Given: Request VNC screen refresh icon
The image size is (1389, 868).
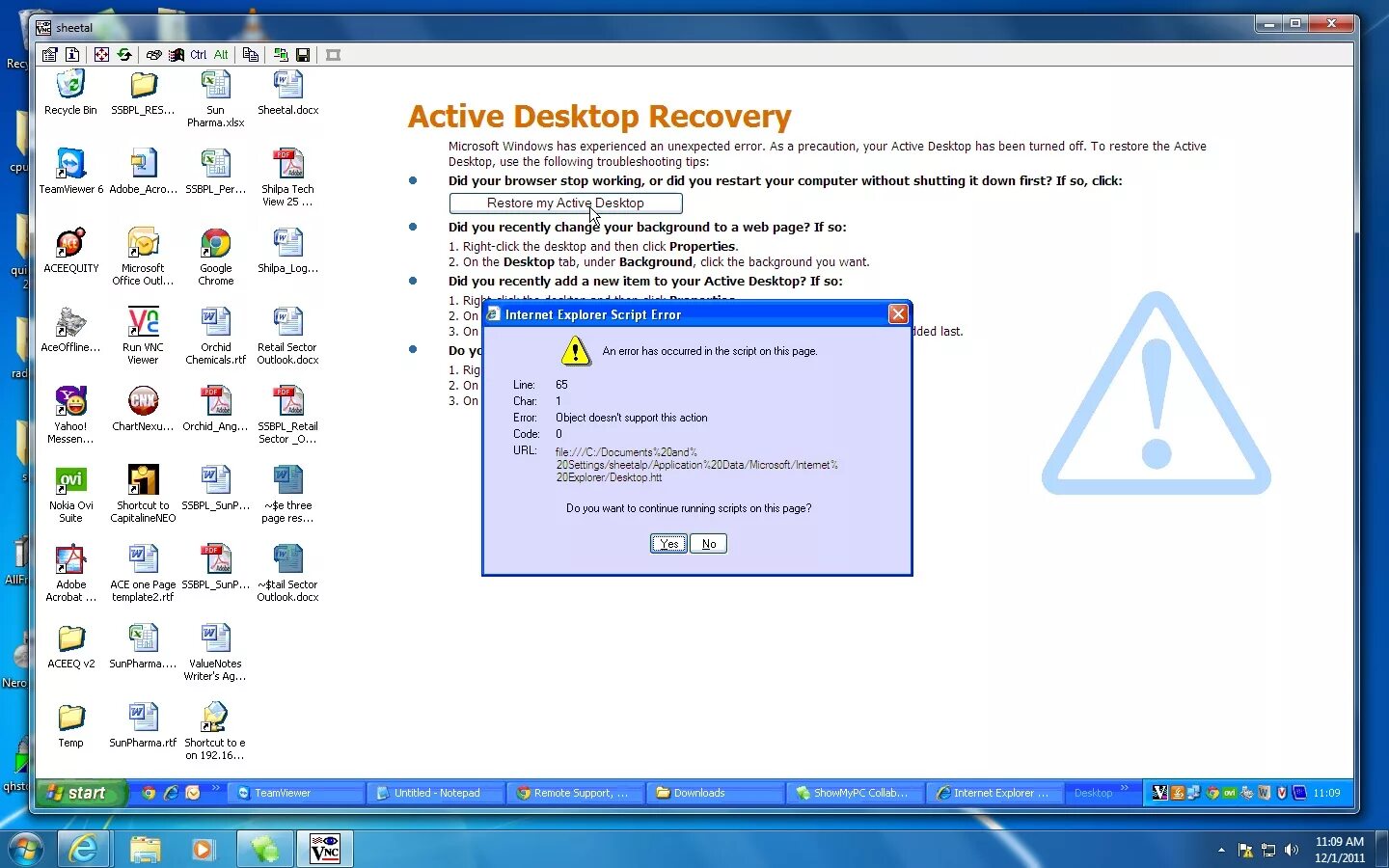Looking at the screenshot, I should coord(124,55).
